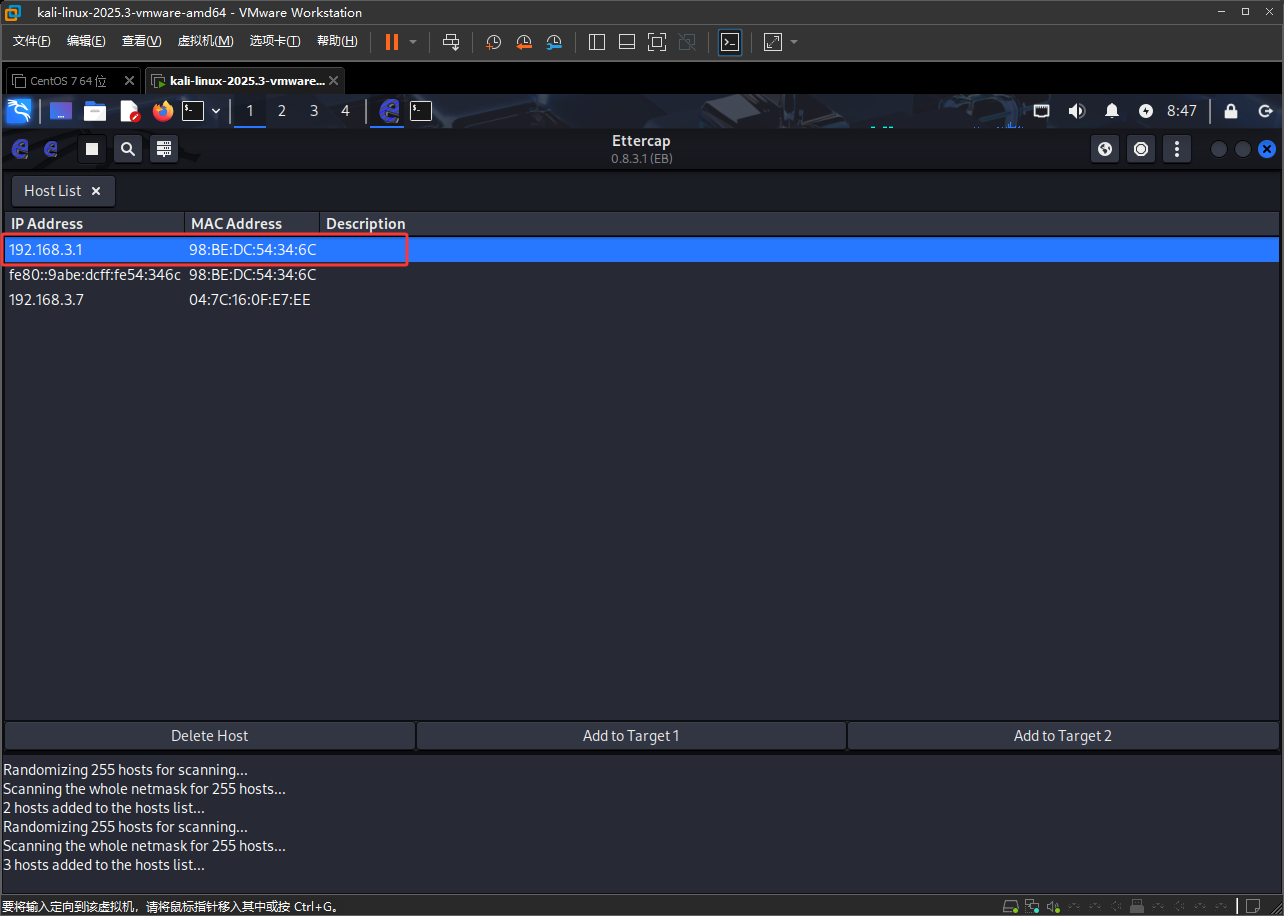Click VMware sound card status icon

click(1053, 906)
